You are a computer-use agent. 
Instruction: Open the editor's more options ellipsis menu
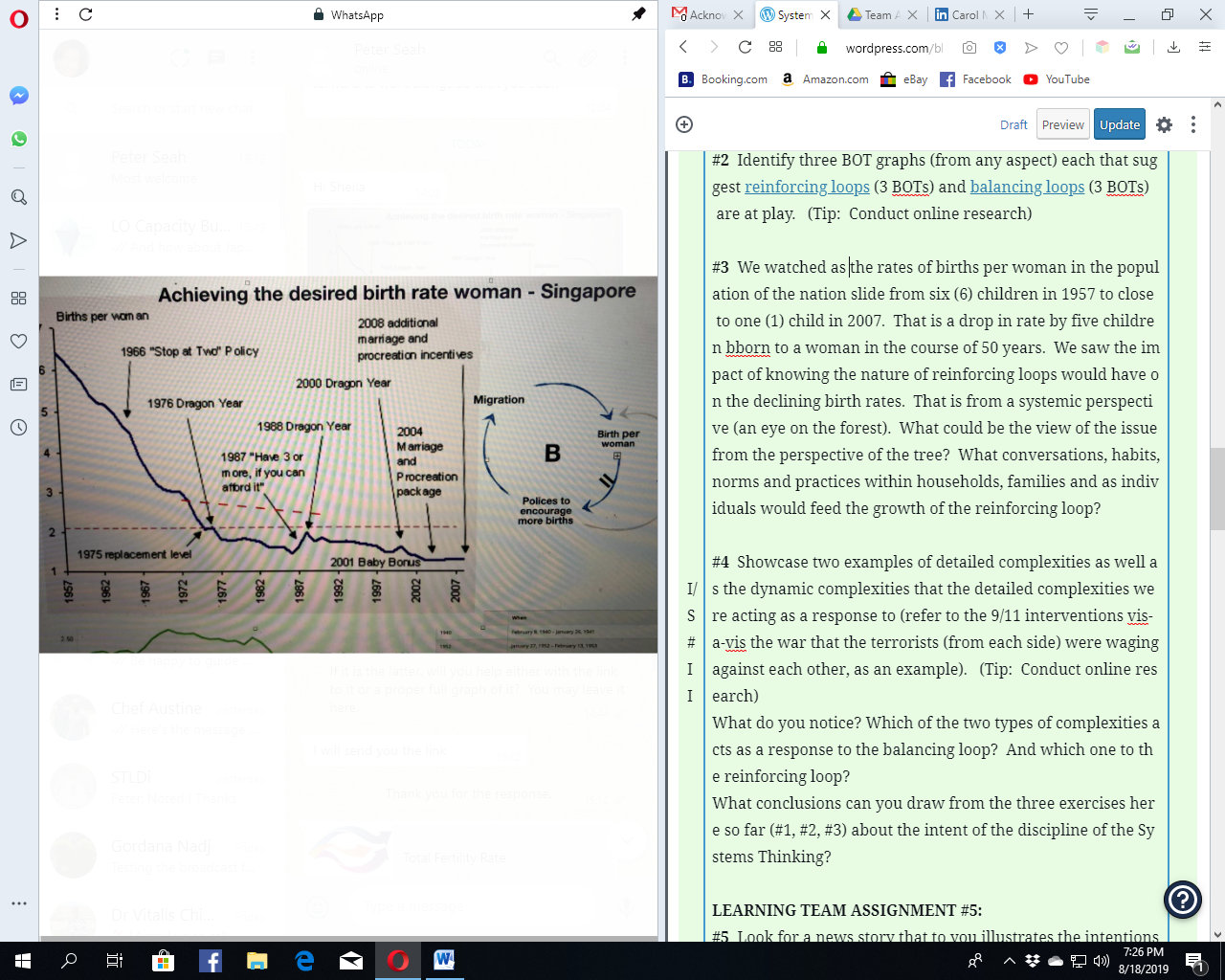point(1192,124)
